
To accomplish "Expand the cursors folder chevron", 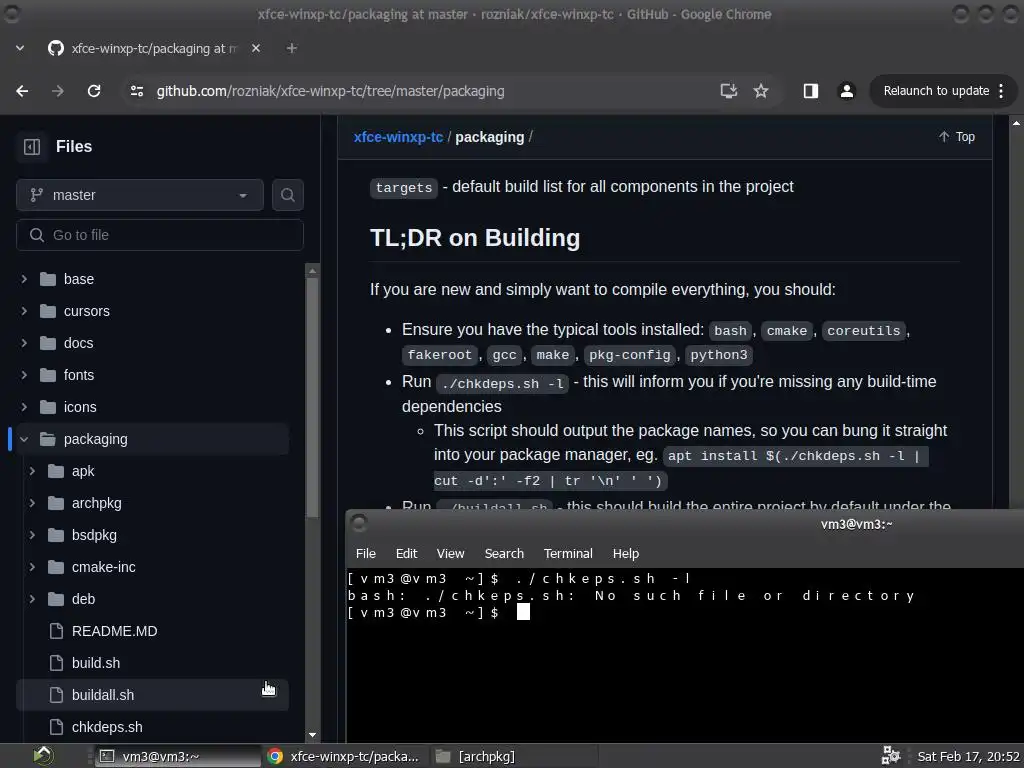I will [24, 311].
